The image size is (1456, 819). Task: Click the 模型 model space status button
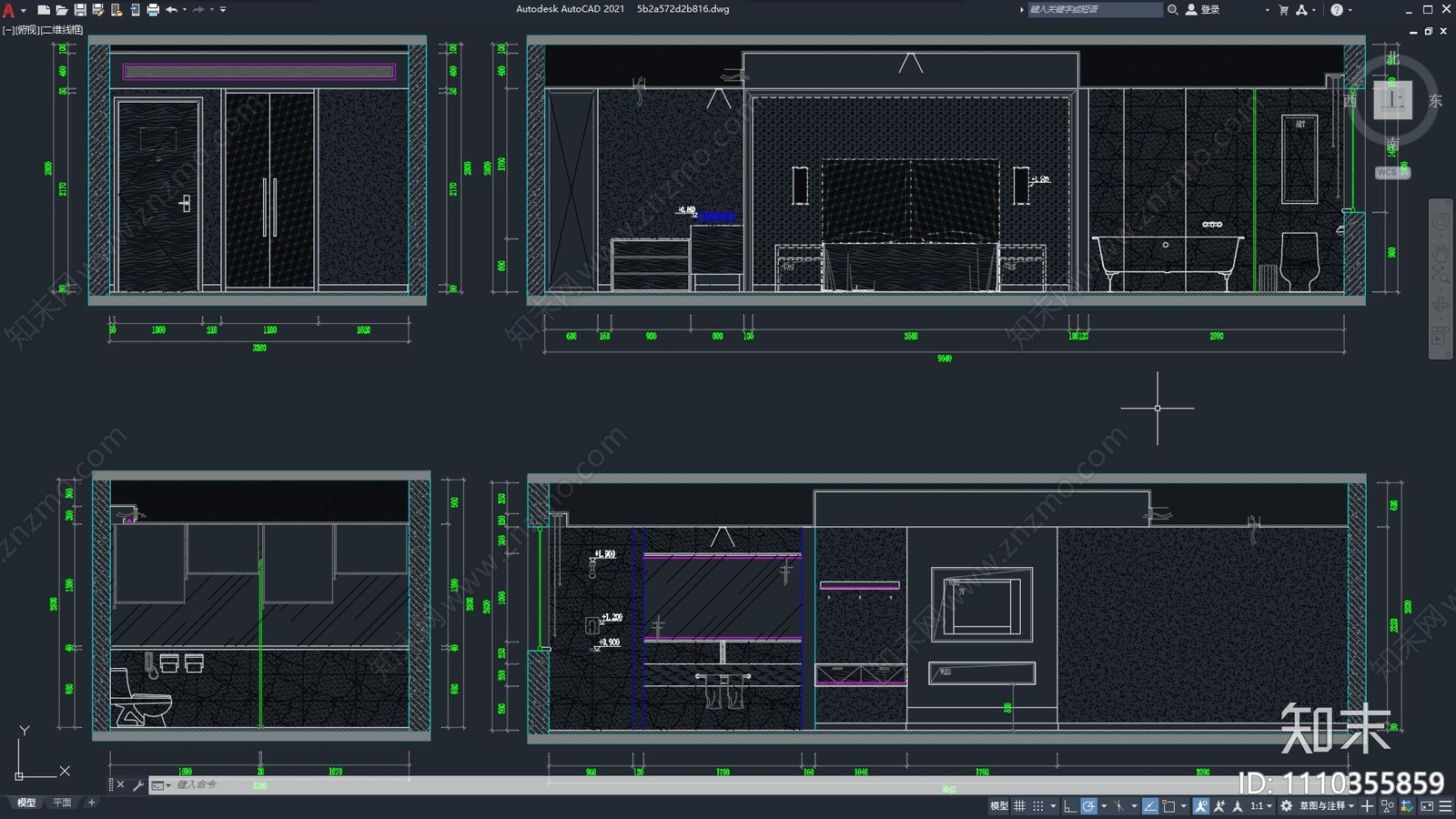998,806
